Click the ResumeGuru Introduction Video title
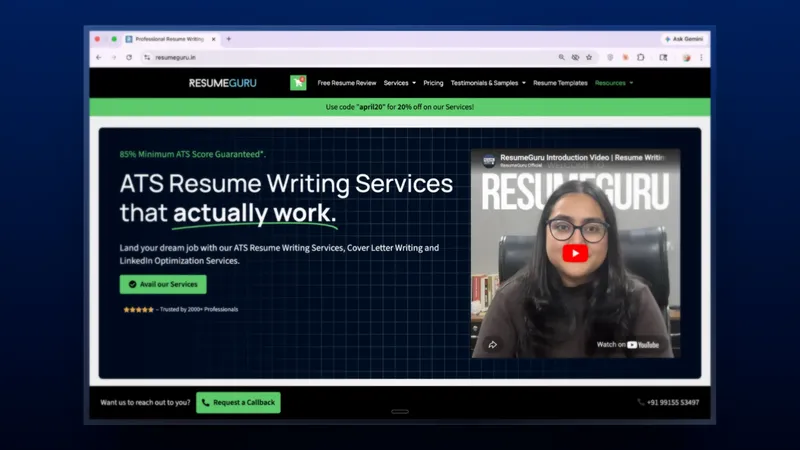The image size is (800, 450). (x=582, y=158)
